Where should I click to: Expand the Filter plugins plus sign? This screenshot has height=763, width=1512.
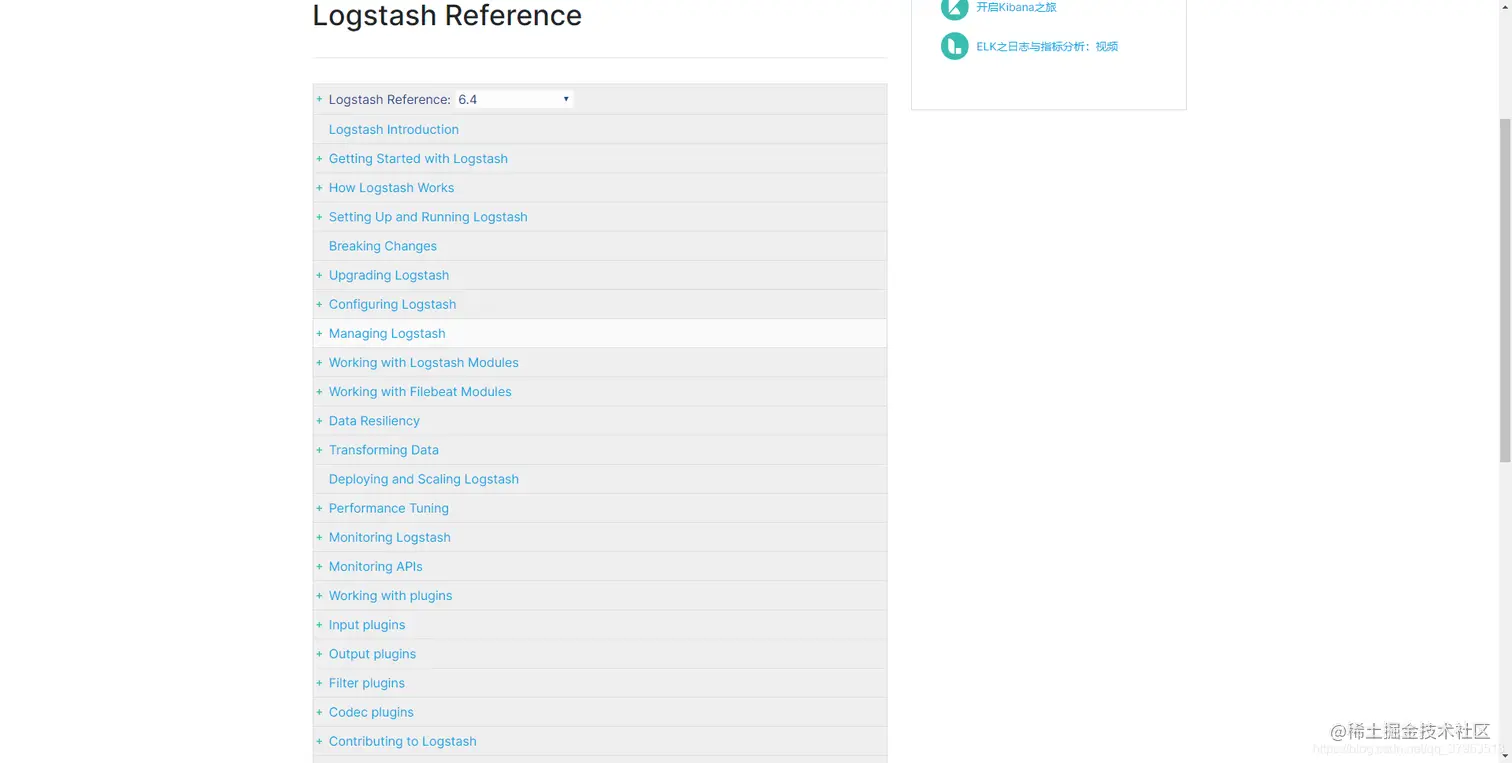click(x=319, y=682)
